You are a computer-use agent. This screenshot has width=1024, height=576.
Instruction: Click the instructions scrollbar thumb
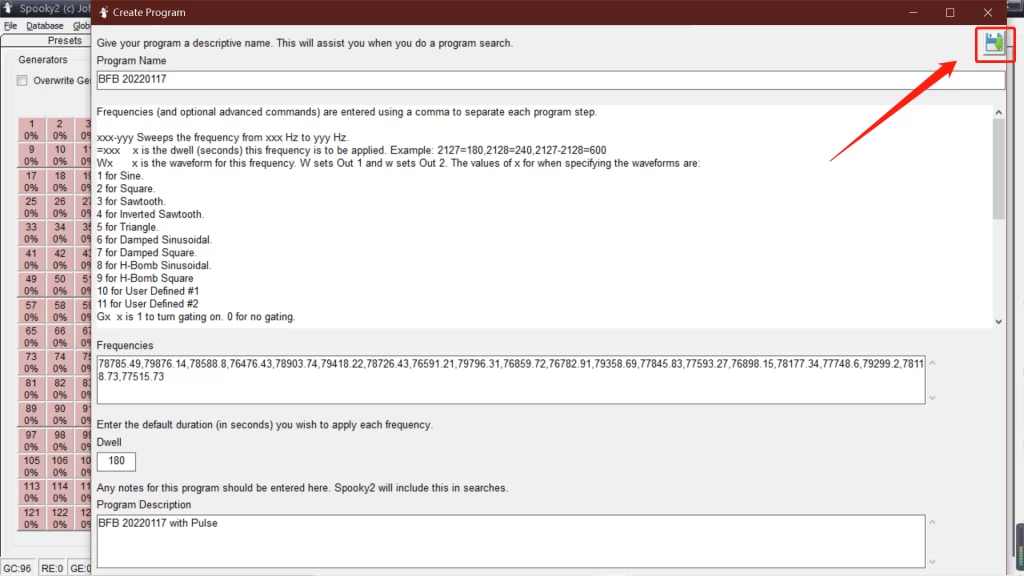click(998, 170)
